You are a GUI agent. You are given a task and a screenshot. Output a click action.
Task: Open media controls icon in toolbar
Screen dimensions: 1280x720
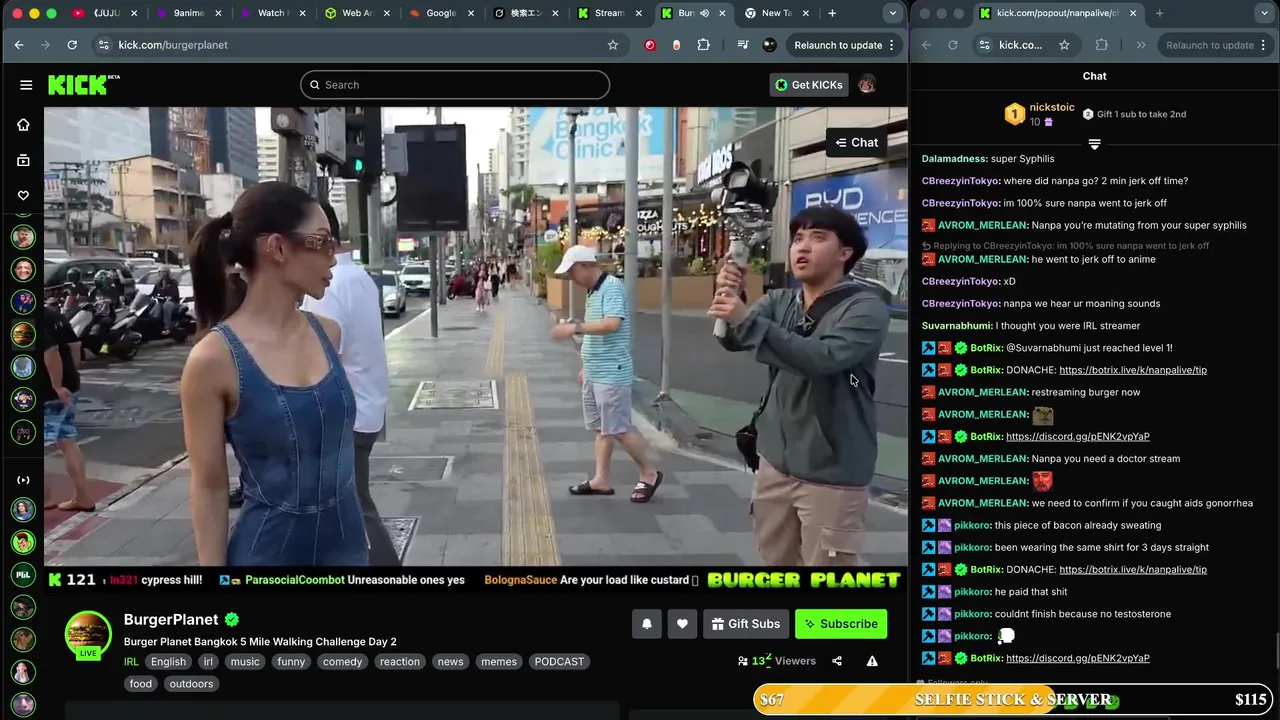pyautogui.click(x=743, y=45)
